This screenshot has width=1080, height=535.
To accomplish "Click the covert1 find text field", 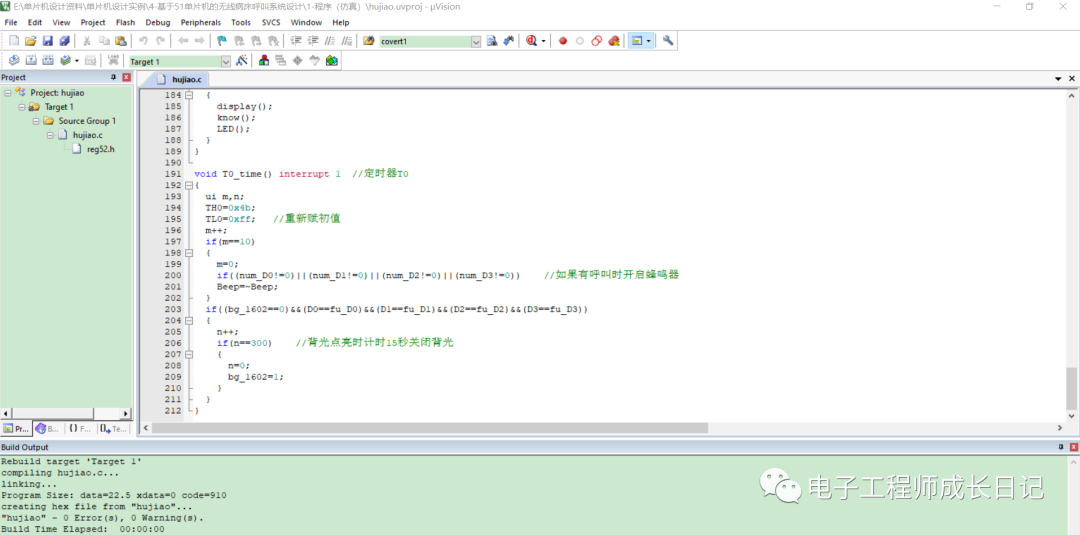I will click(x=424, y=41).
